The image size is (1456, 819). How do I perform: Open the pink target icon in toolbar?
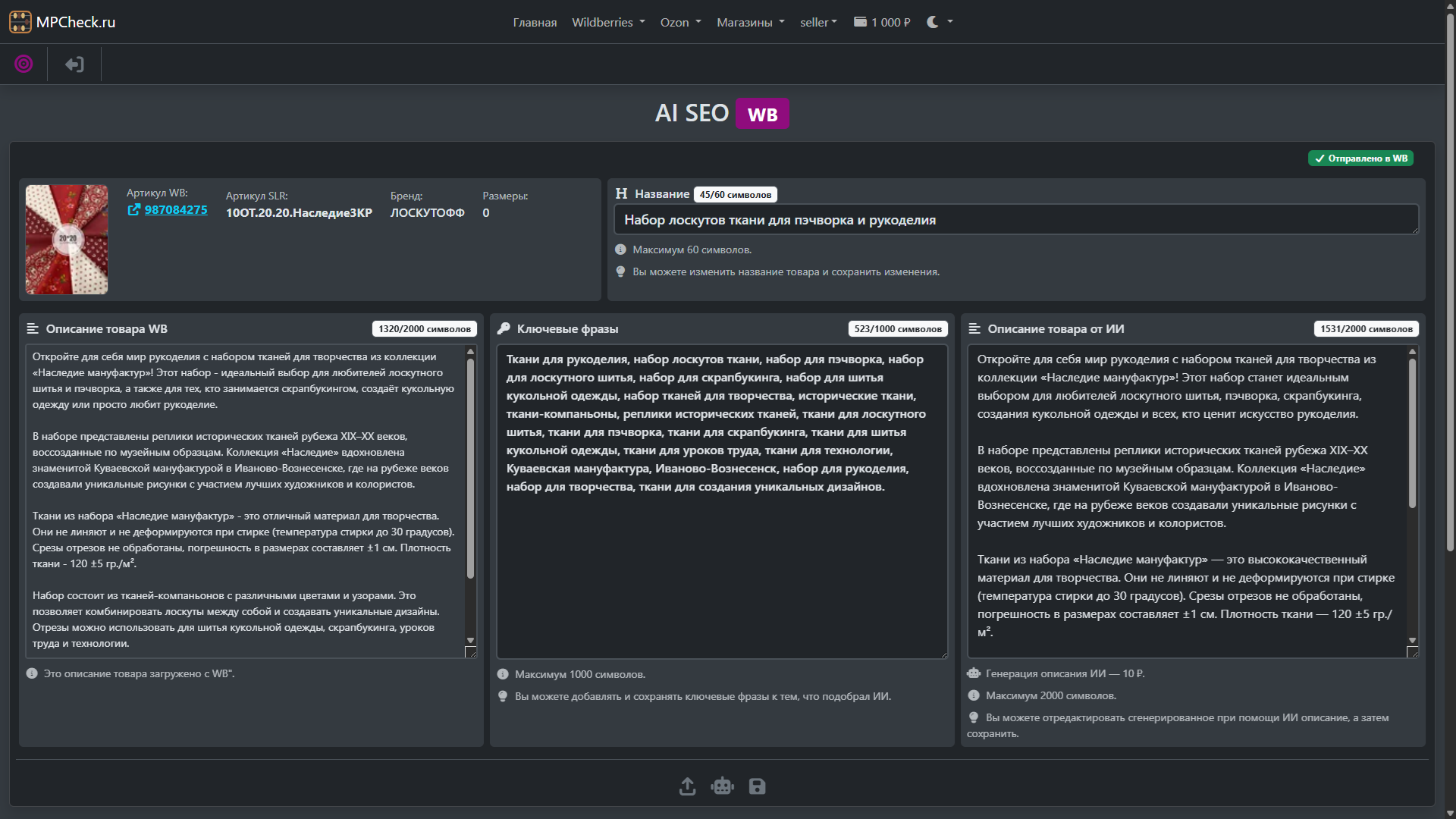point(24,64)
